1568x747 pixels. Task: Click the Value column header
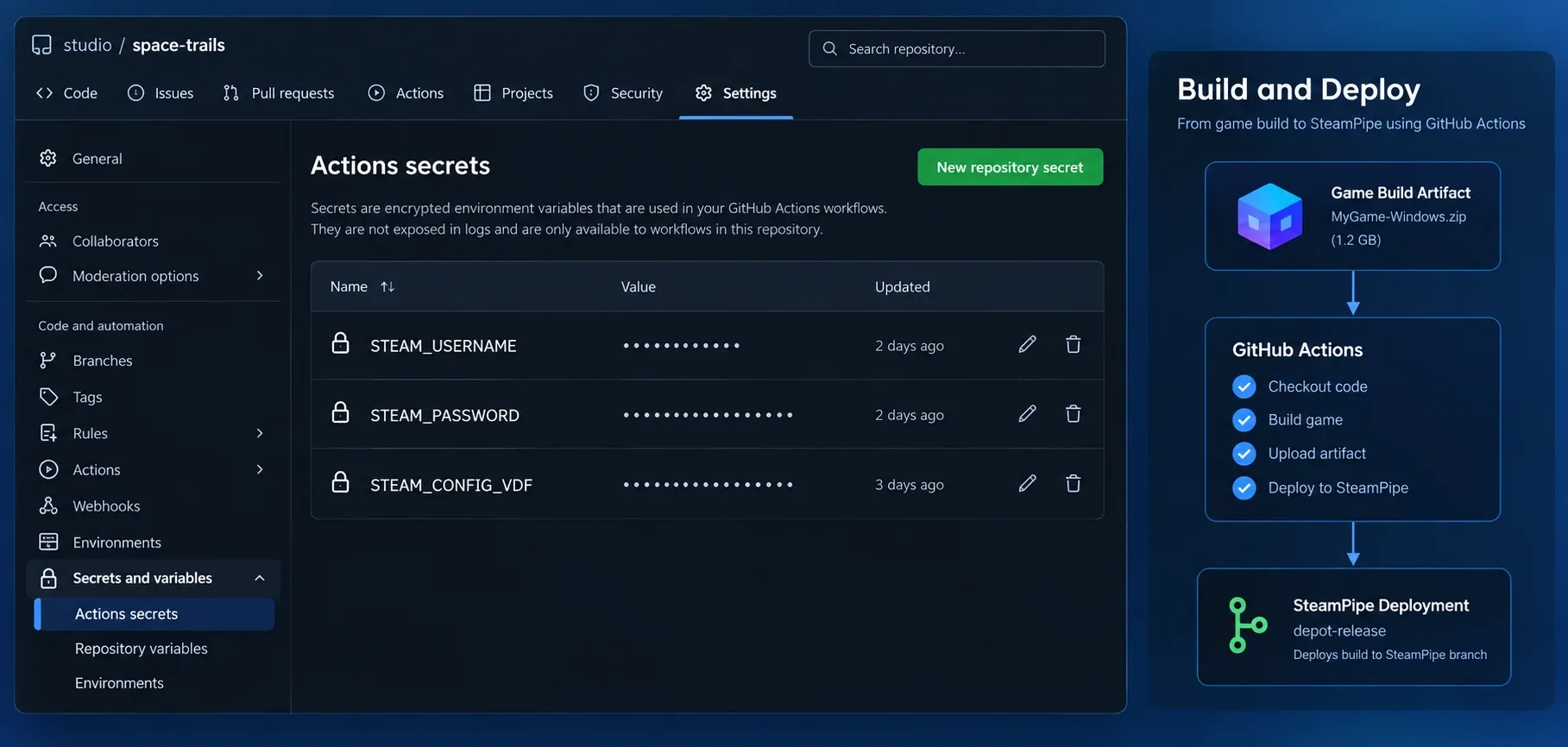(x=639, y=286)
